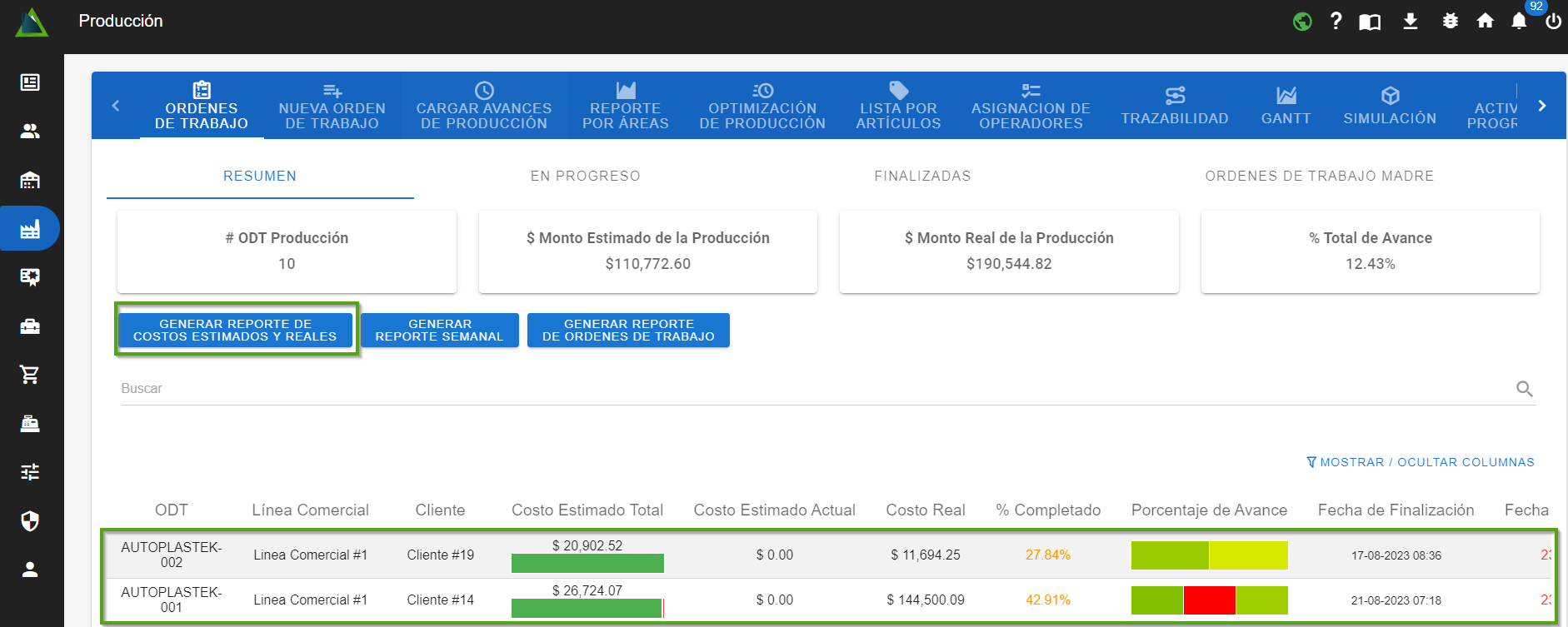Click the search magnifier icon
The width and height of the screenshot is (1568, 627).
[x=1524, y=389]
